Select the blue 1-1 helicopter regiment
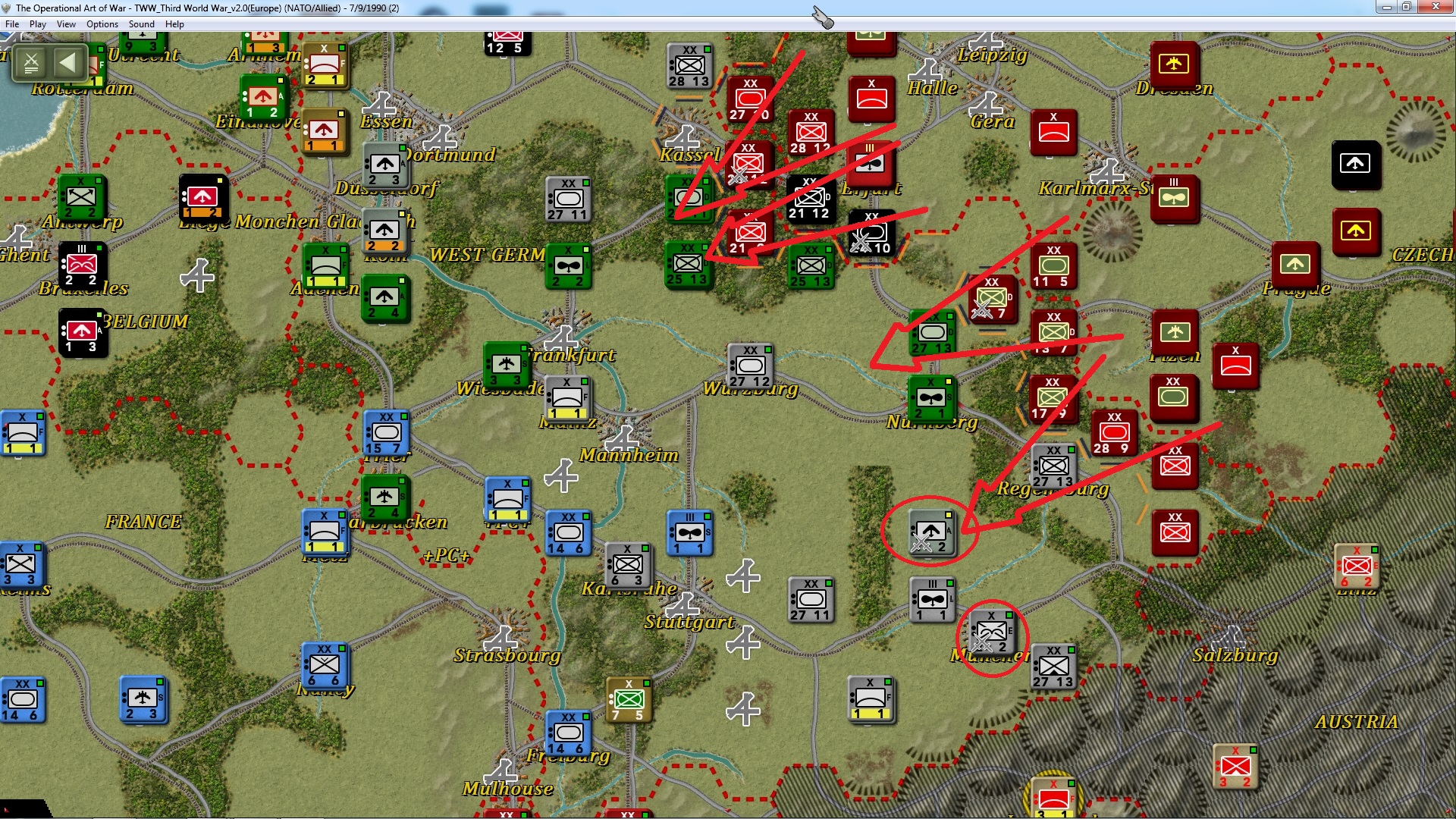 coord(689,533)
